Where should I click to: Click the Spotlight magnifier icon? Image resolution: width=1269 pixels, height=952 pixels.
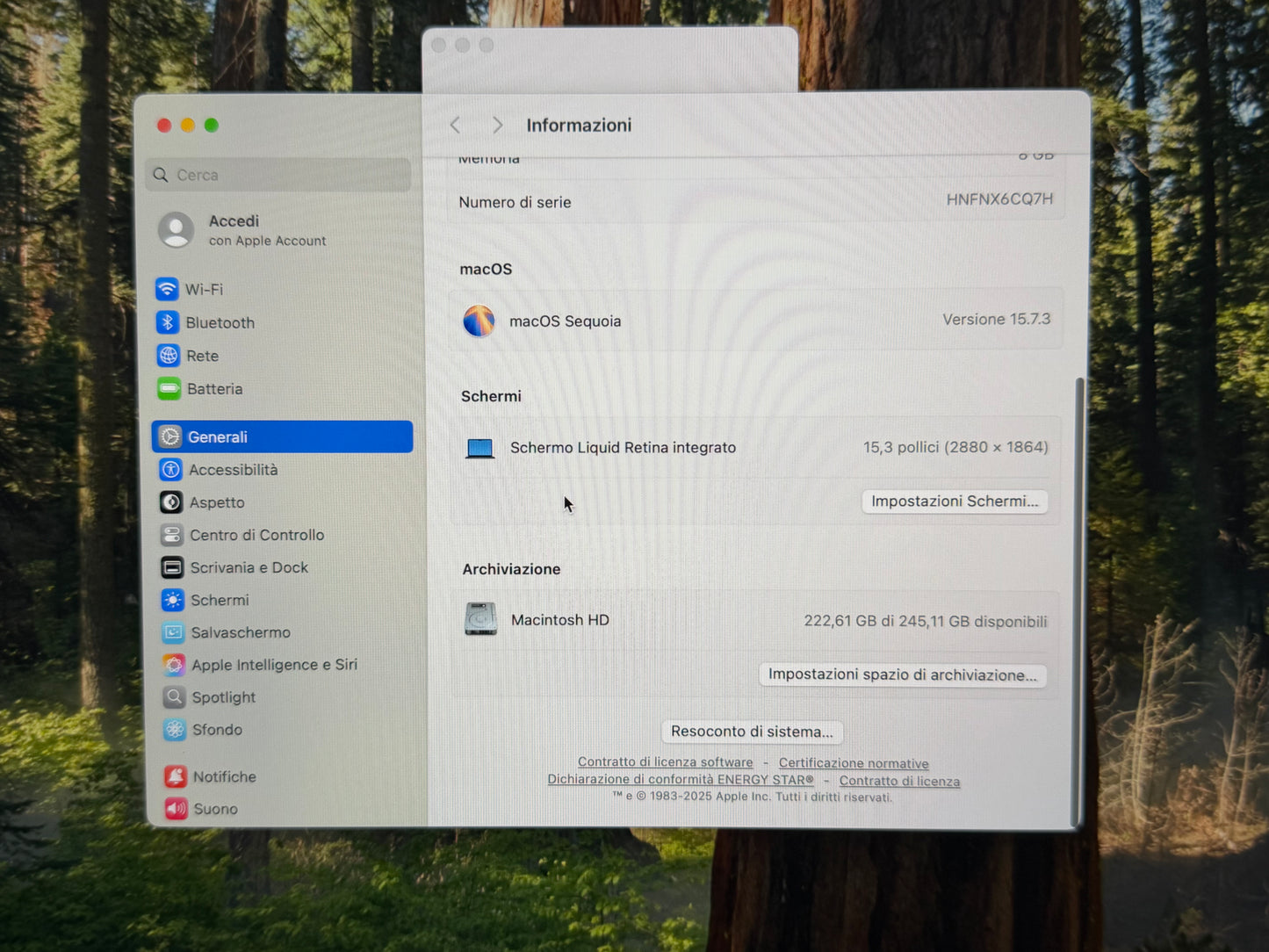point(175,697)
